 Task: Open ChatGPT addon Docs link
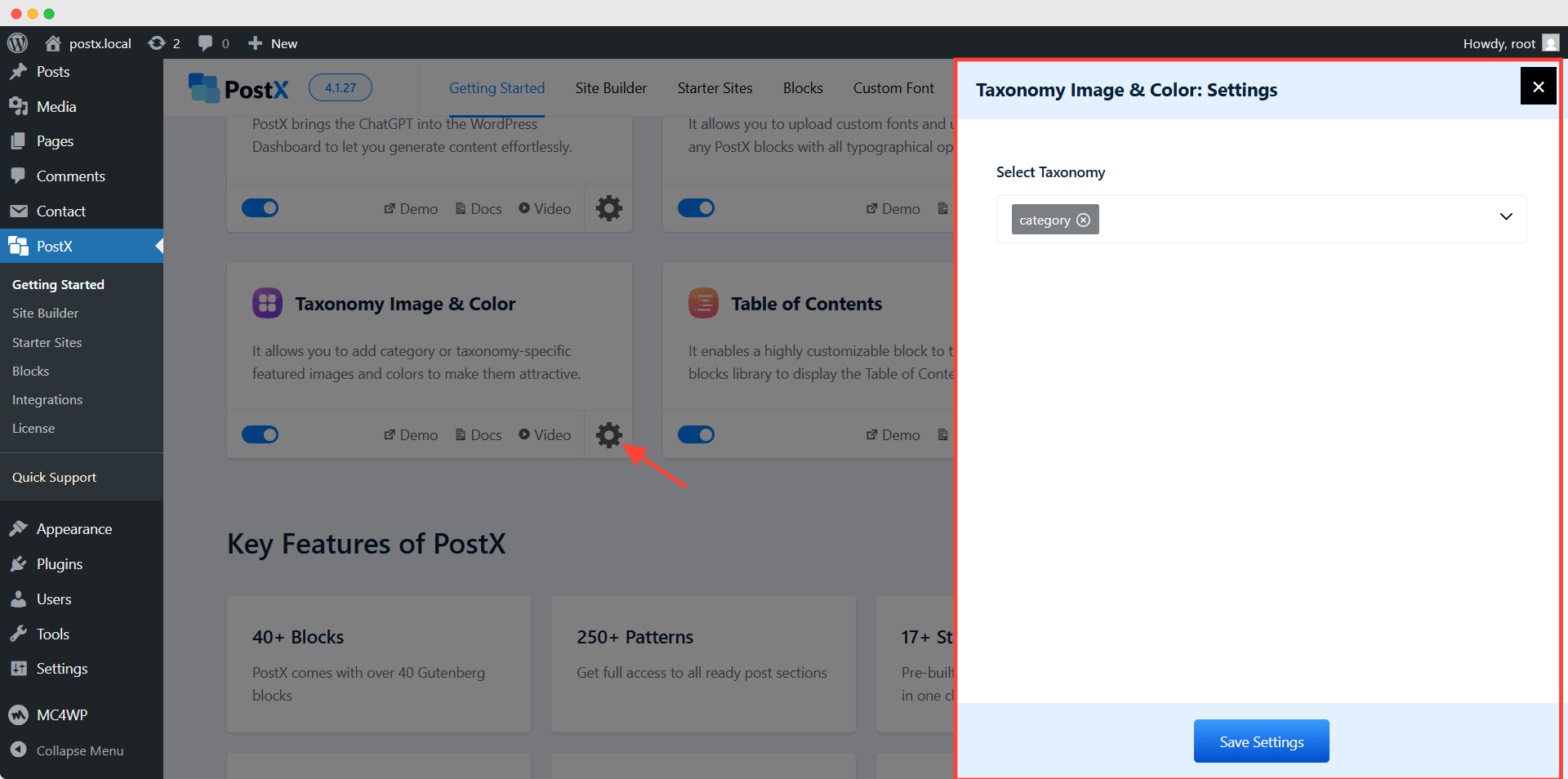(479, 209)
